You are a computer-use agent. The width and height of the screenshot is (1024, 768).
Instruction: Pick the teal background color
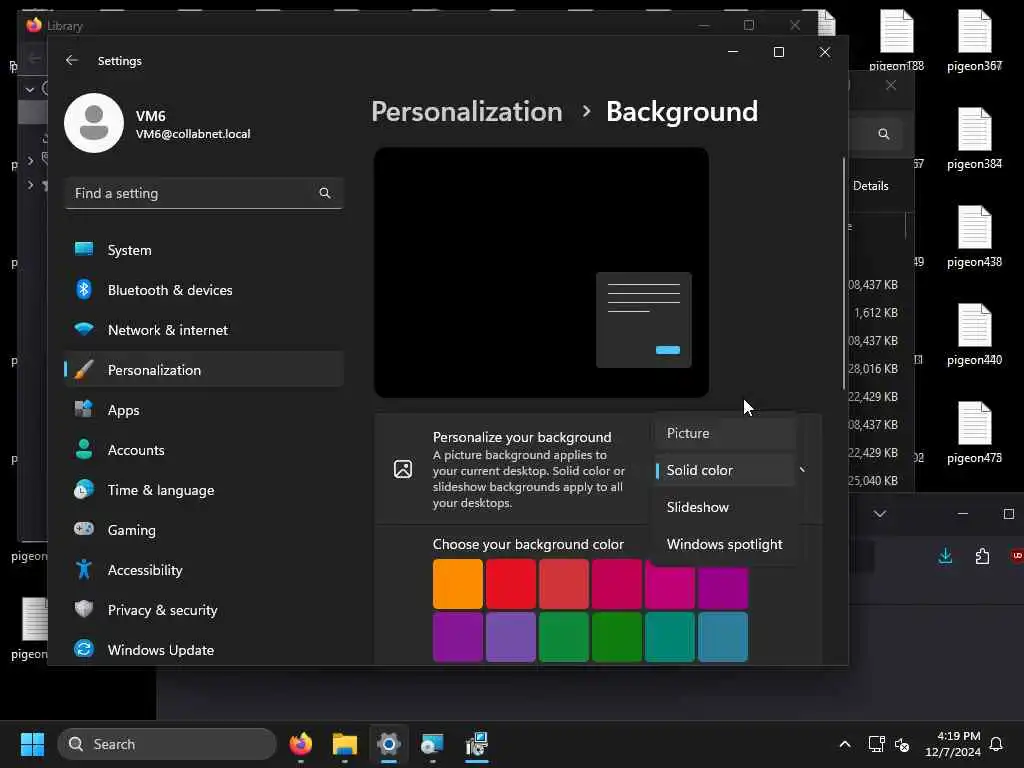pos(669,637)
